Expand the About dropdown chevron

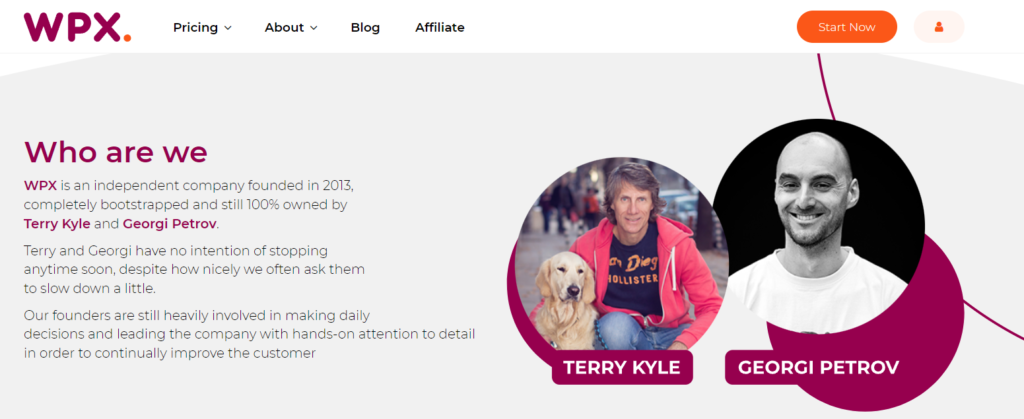click(x=314, y=28)
